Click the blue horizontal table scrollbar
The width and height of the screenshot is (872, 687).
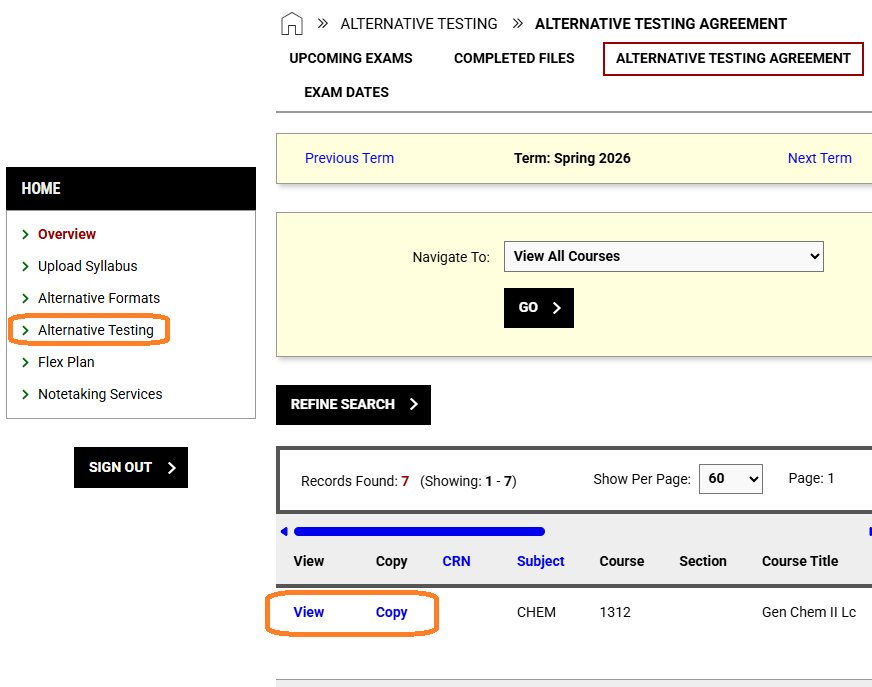(419, 532)
